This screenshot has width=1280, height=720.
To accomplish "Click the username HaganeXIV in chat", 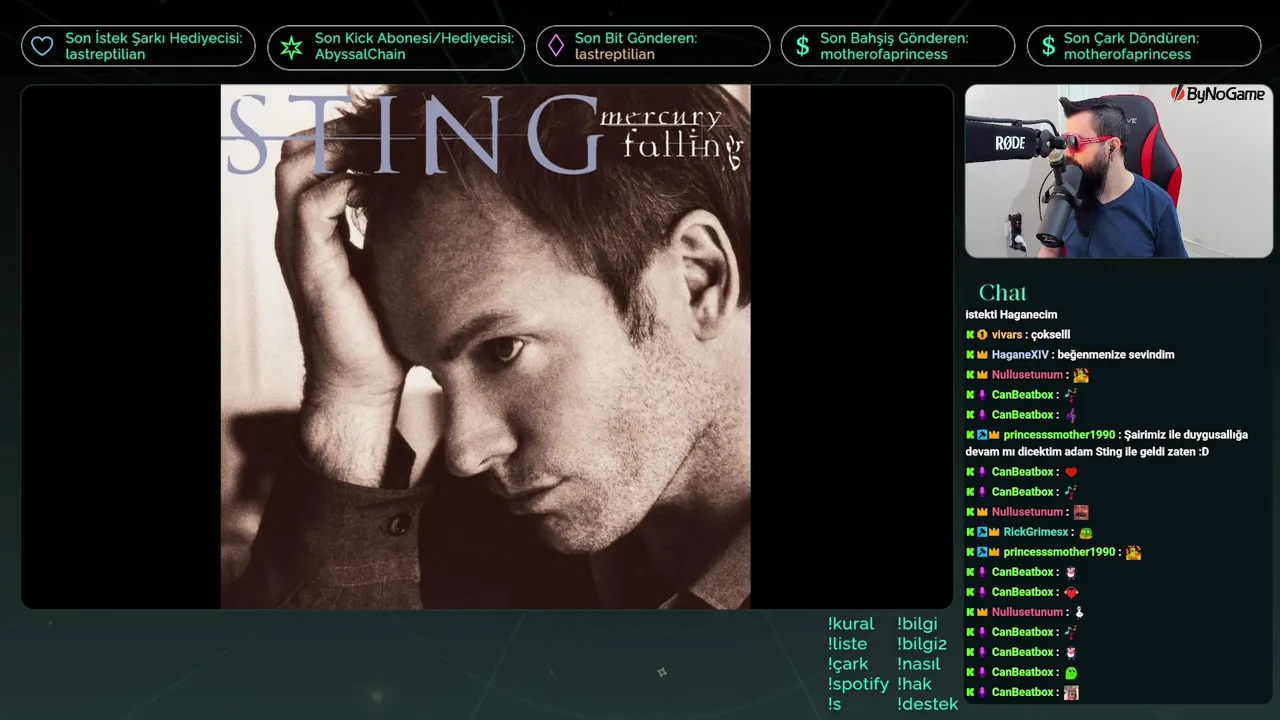I will pos(1020,355).
